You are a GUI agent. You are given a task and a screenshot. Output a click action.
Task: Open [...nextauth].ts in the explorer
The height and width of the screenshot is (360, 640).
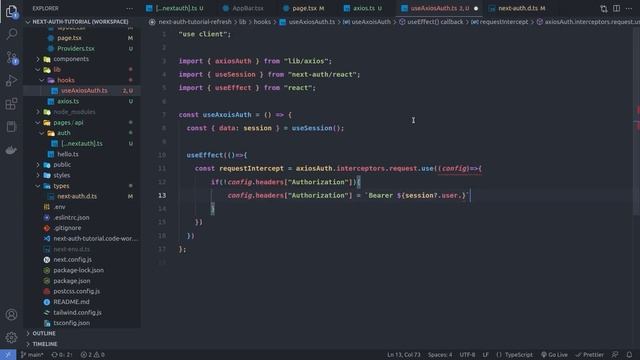coord(82,144)
